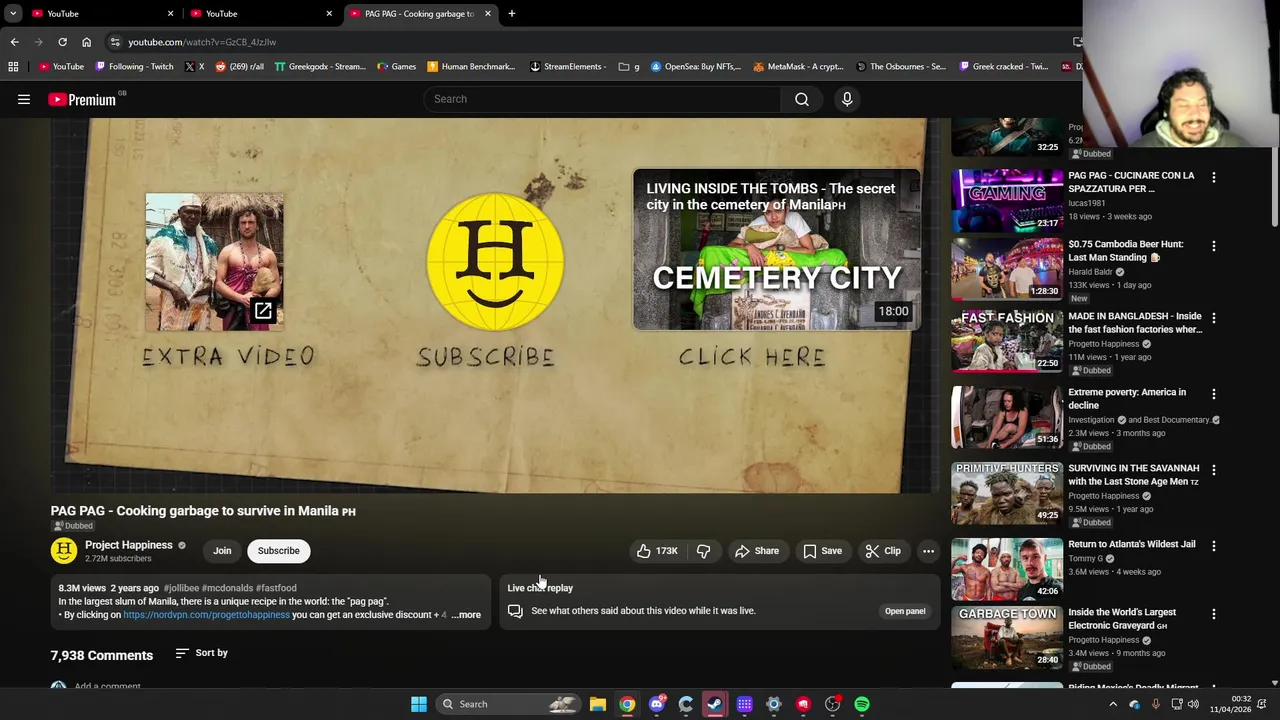Open Extreme poverty America in decline title

[x=1127, y=399]
